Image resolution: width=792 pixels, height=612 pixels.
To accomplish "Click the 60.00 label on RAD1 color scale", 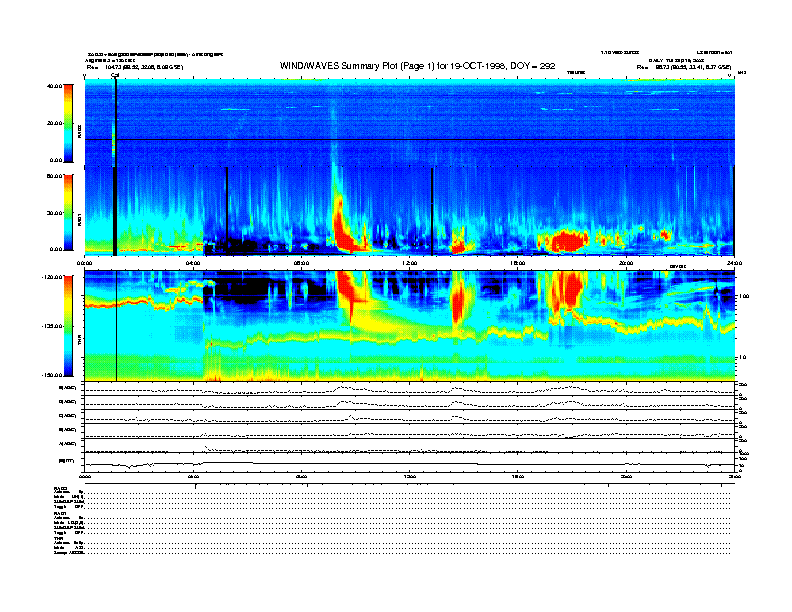I will coord(55,176).
